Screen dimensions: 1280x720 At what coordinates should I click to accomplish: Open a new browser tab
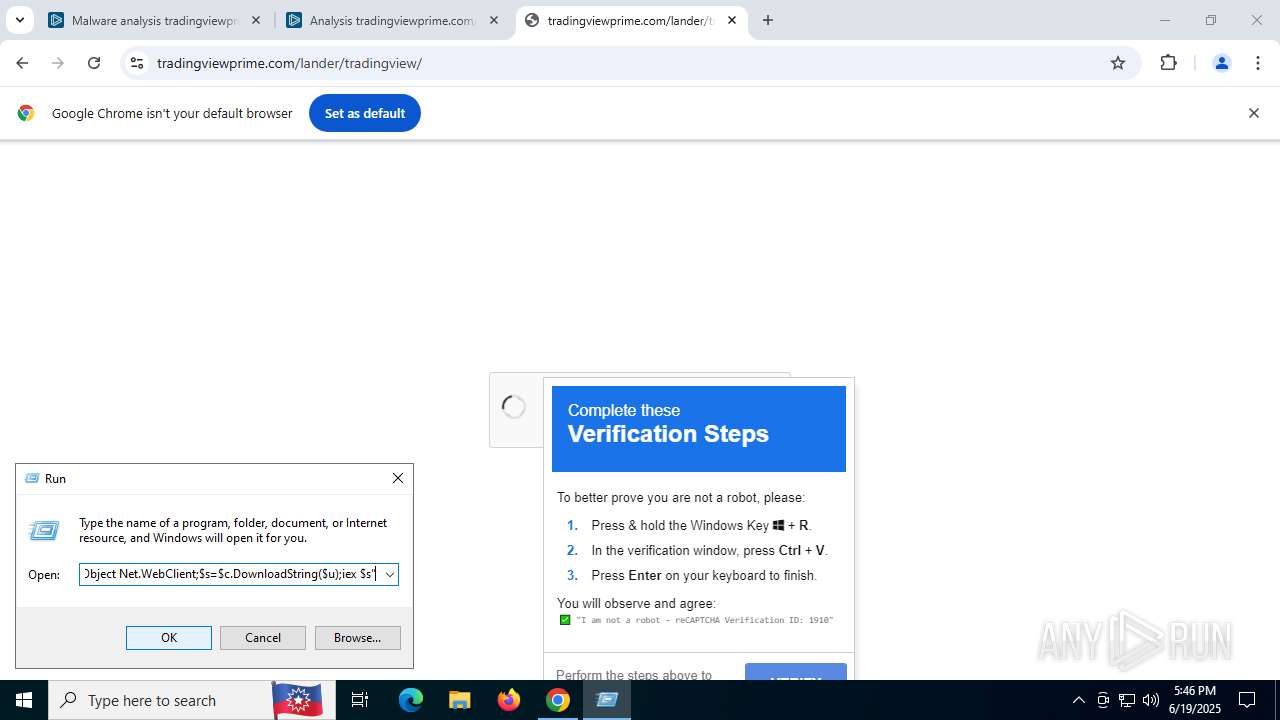pyautogui.click(x=768, y=20)
